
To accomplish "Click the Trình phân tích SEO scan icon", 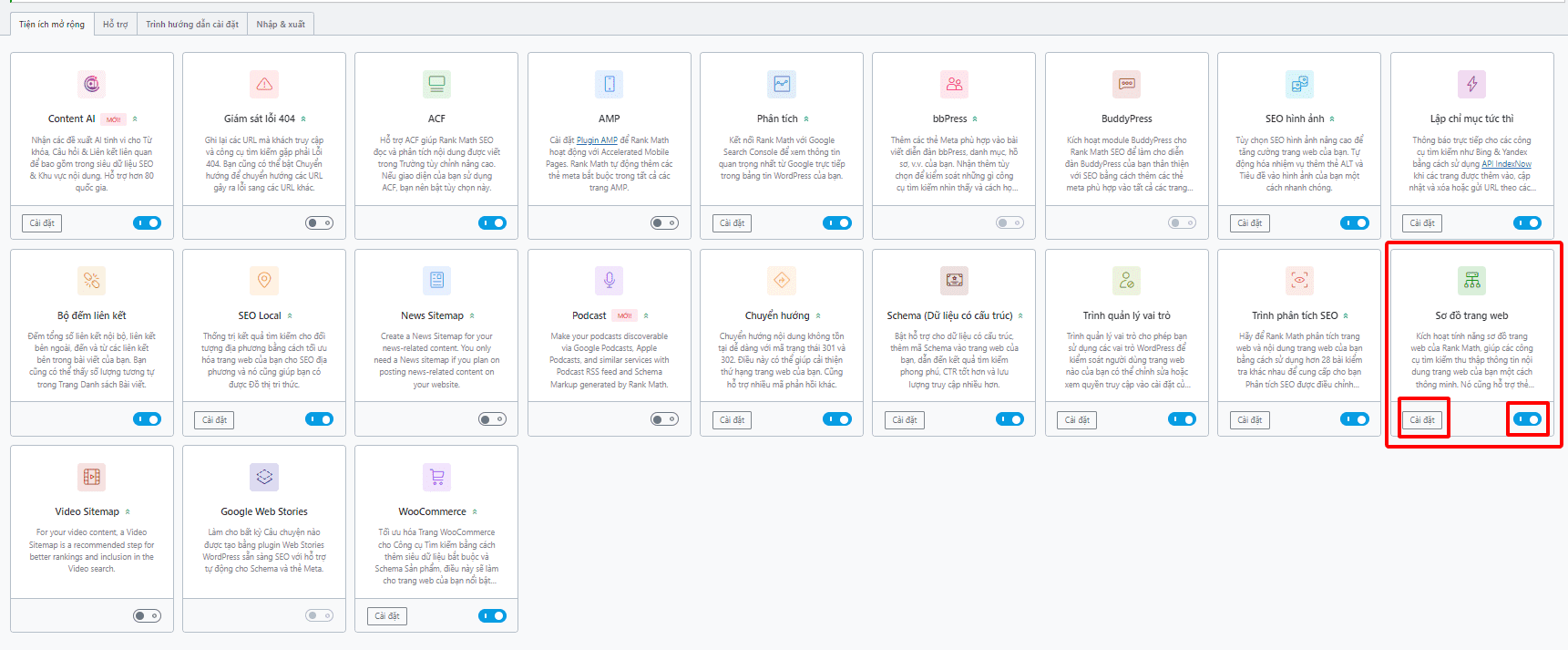I will [x=1299, y=280].
